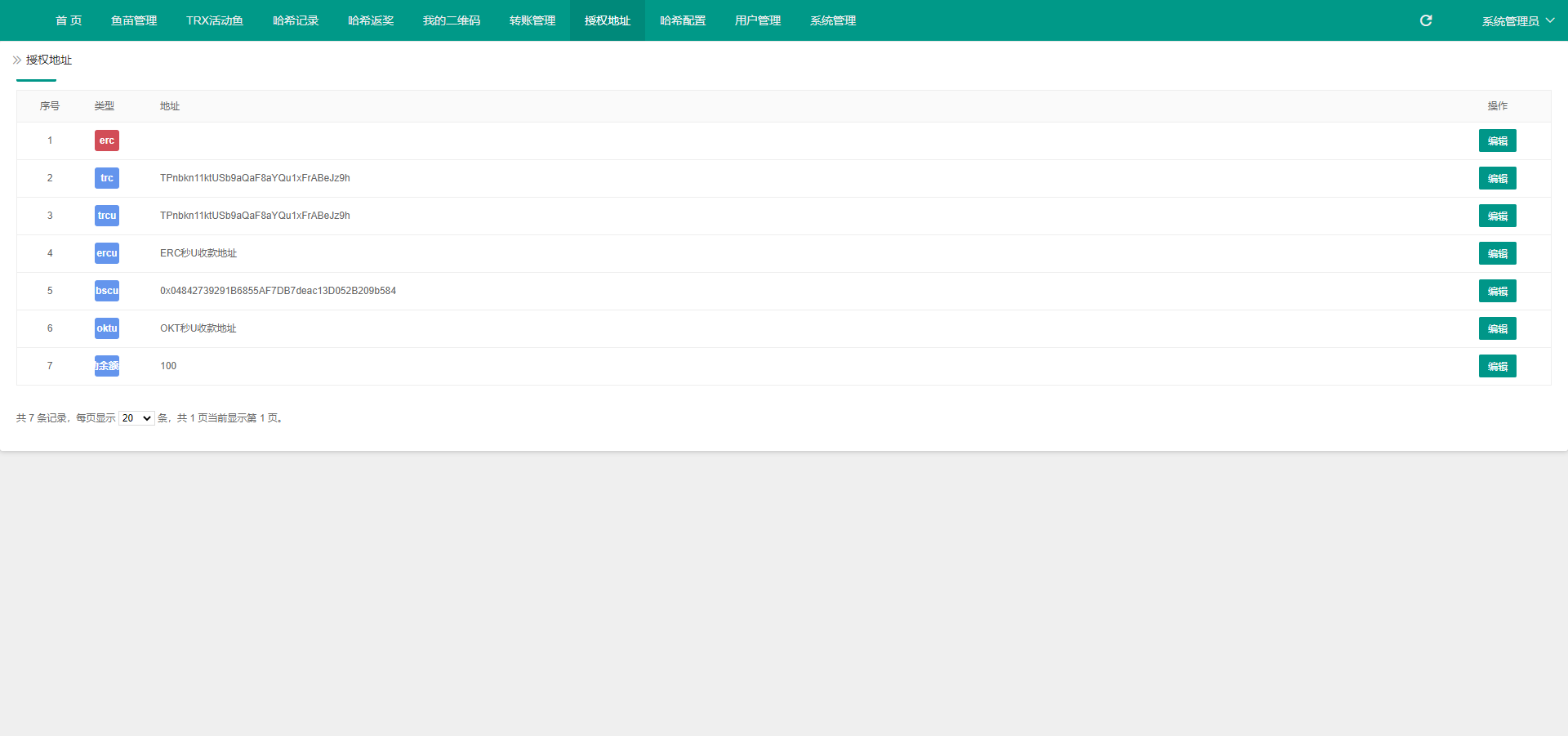The height and width of the screenshot is (736, 1568).
Task: Click the bscu type badge
Action: 107,291
